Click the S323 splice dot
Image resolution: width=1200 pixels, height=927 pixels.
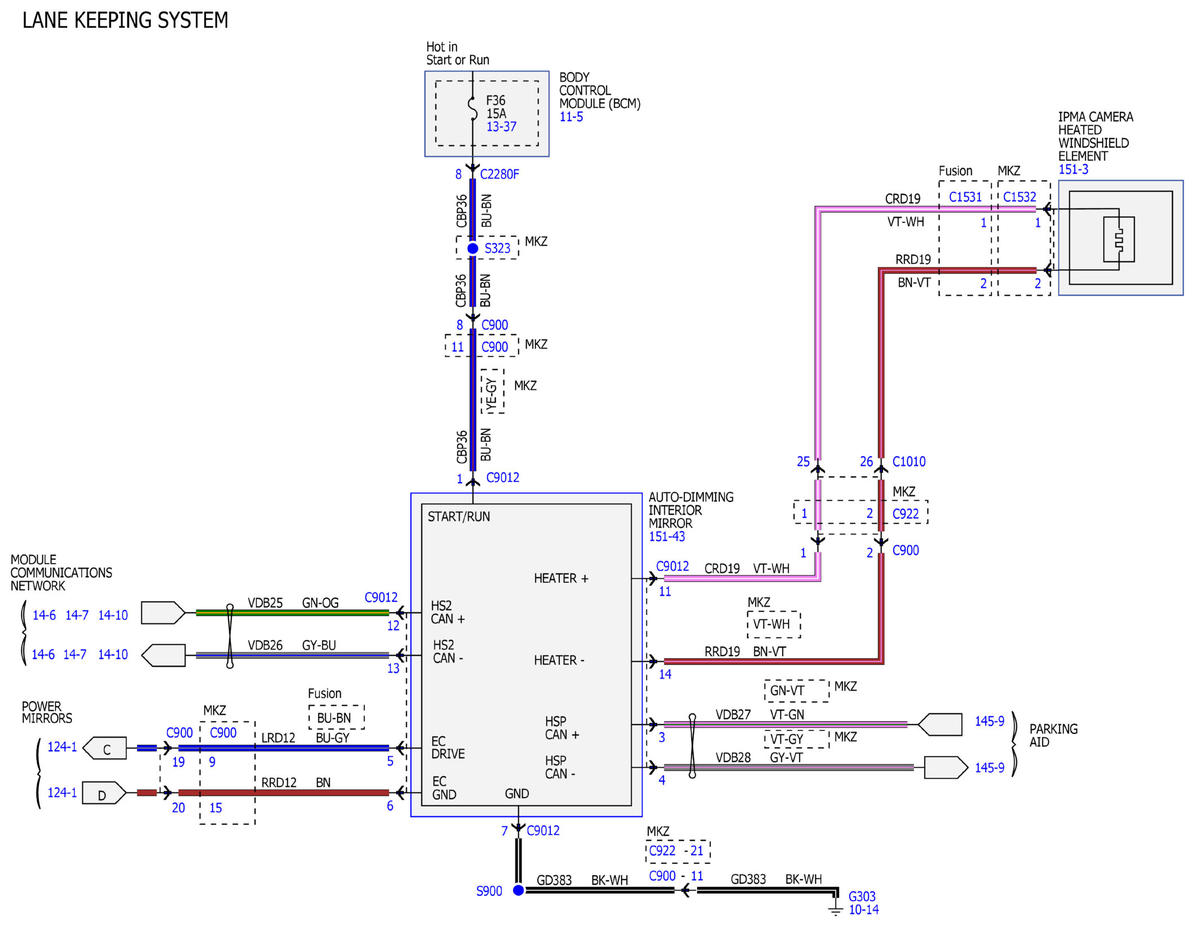[x=473, y=247]
